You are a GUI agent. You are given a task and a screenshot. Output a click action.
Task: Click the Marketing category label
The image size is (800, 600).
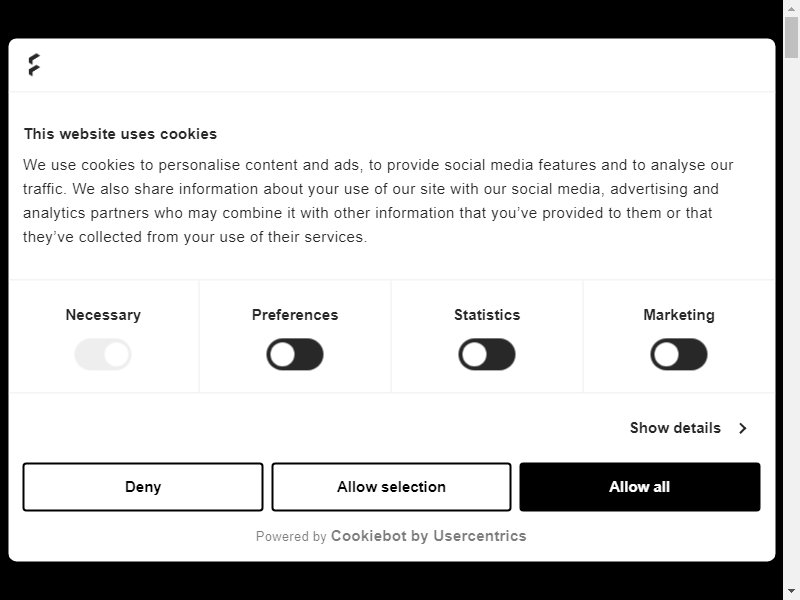click(679, 315)
